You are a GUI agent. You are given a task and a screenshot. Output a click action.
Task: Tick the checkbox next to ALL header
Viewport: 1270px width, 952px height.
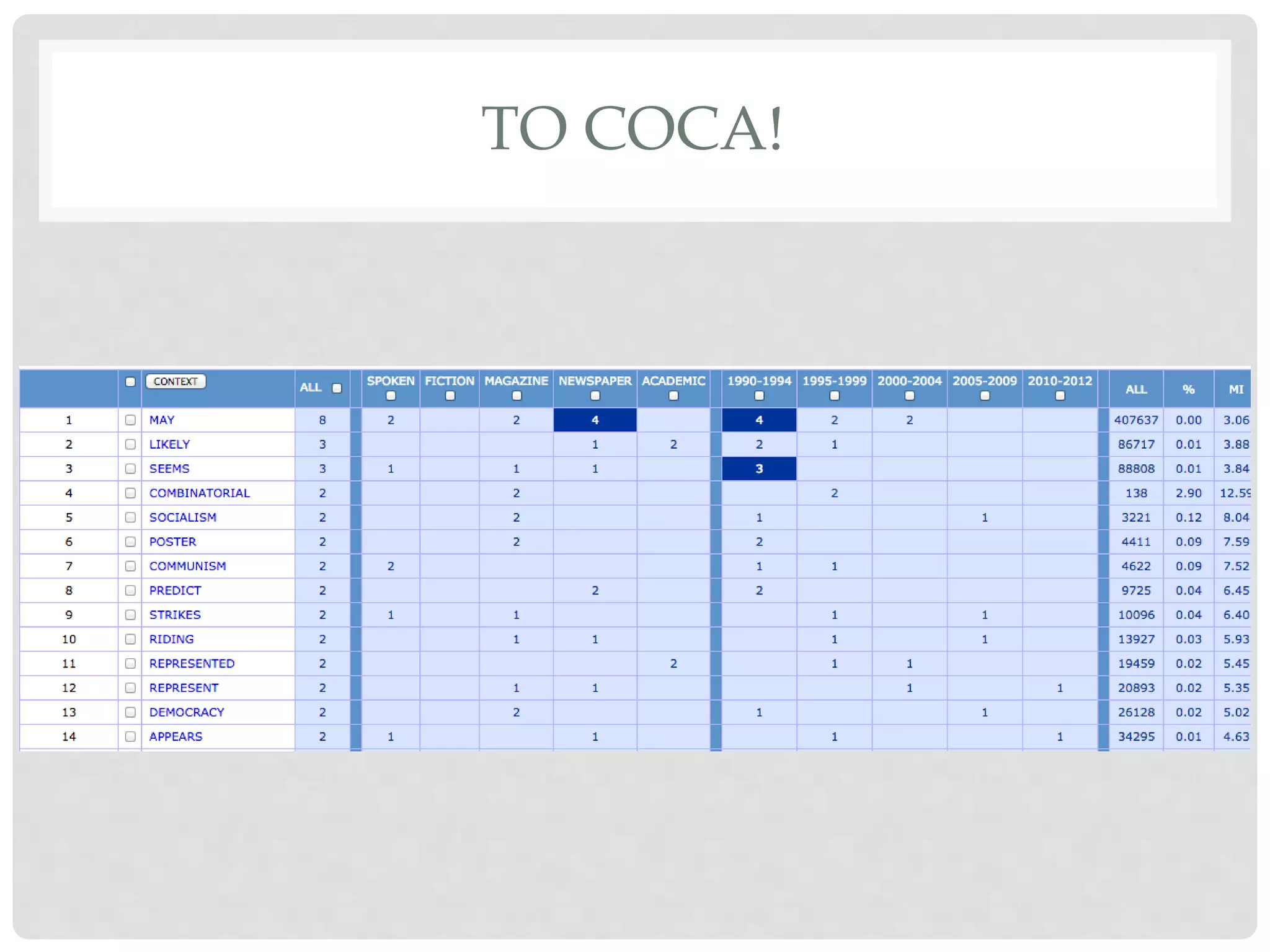tap(337, 389)
